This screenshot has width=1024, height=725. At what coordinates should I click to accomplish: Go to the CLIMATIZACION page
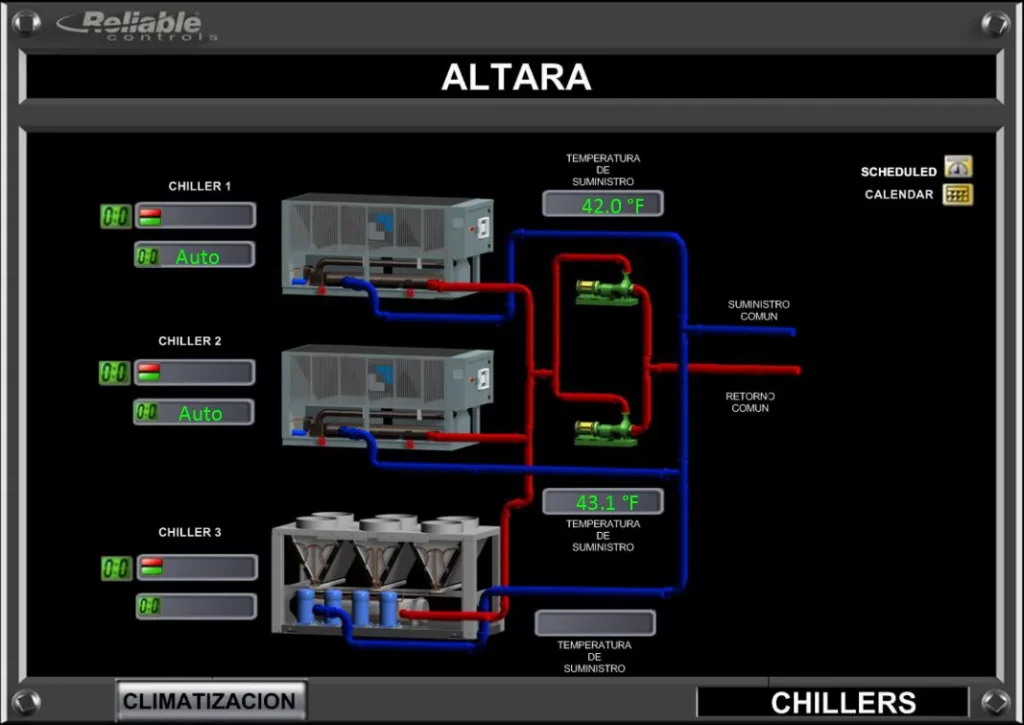210,701
